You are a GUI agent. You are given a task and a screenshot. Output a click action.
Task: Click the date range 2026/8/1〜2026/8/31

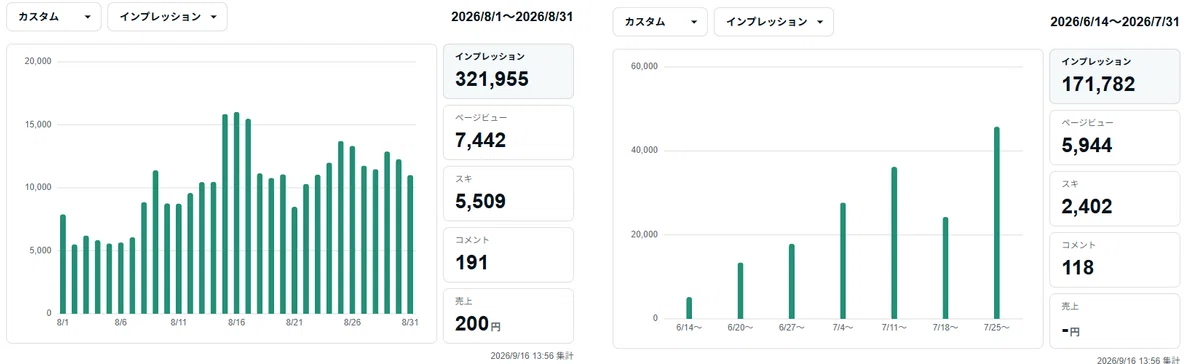[511, 17]
